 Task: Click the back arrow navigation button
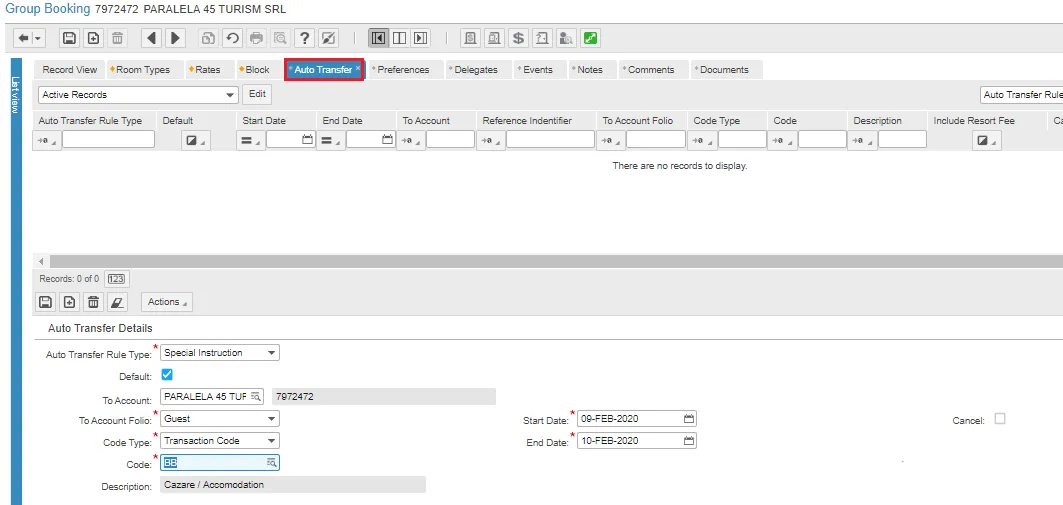[x=23, y=38]
